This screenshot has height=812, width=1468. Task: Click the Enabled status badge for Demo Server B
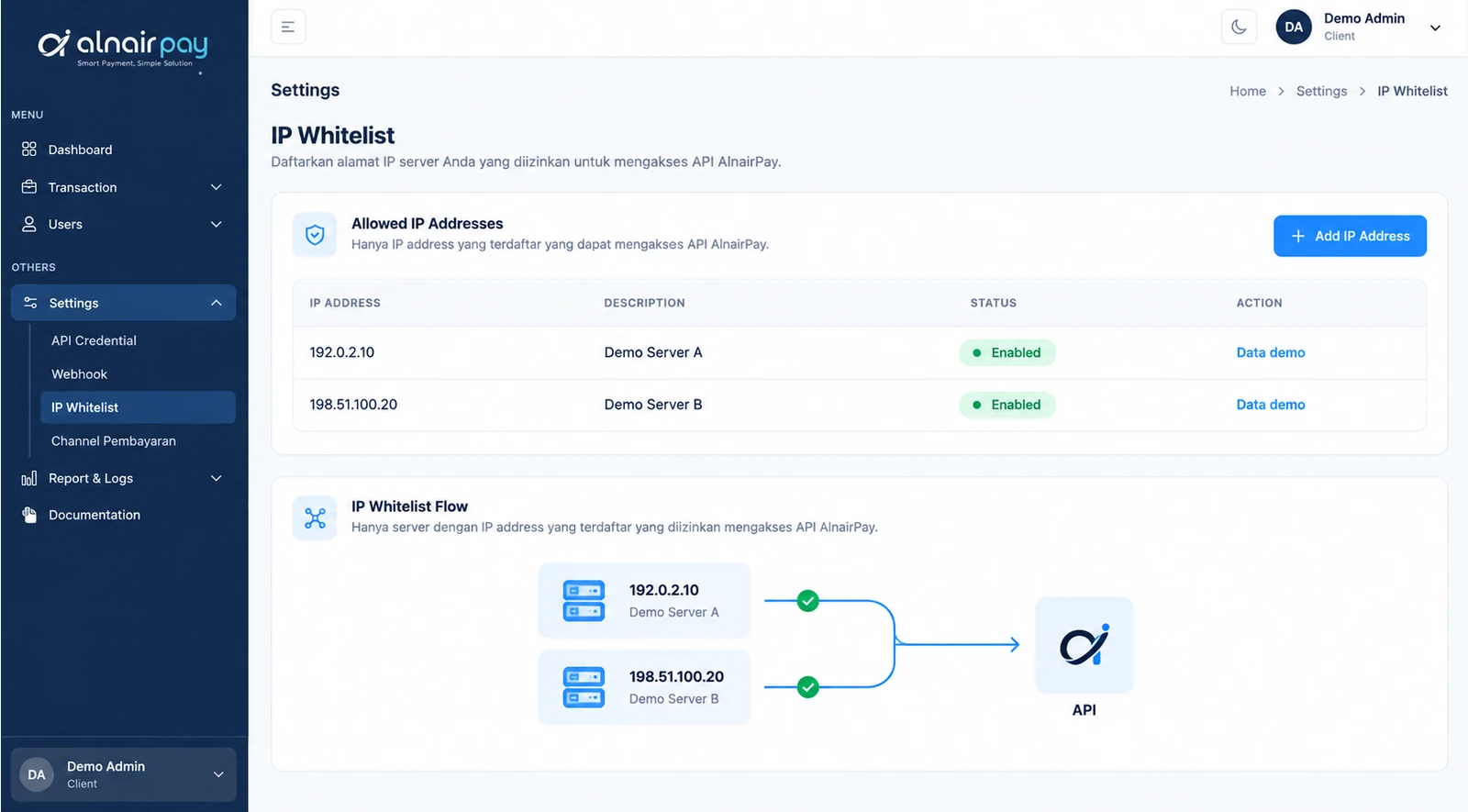1007,405
